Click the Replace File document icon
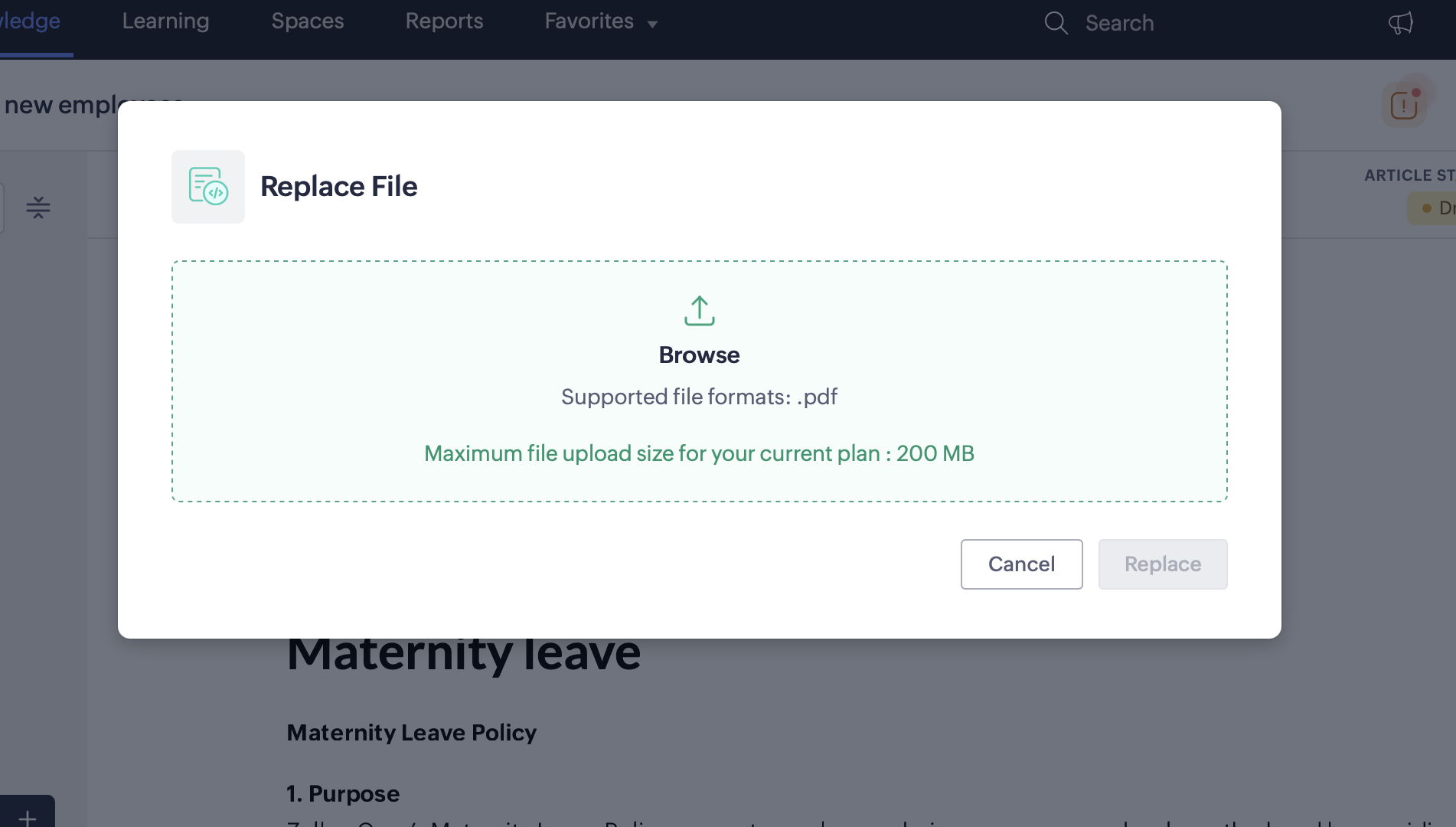Screen dimensions: 1456x827 point(208,187)
